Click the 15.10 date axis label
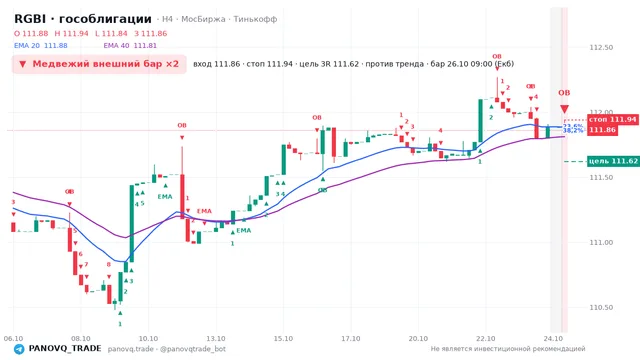The image size is (640, 360). [283, 339]
